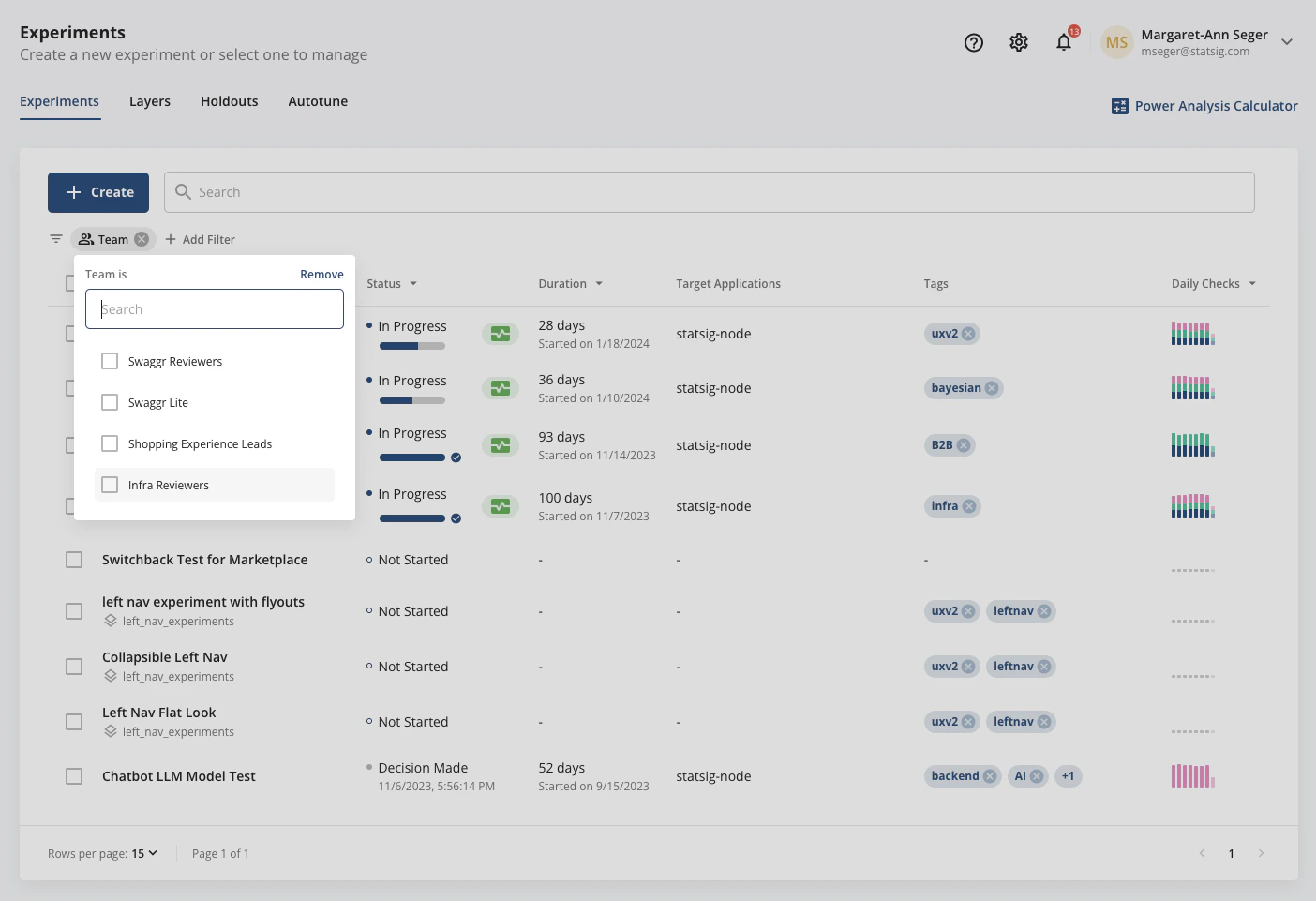Screen dimensions: 1316x901
Task: Click the Power Analysis Calculator icon
Action: pyautogui.click(x=1119, y=106)
